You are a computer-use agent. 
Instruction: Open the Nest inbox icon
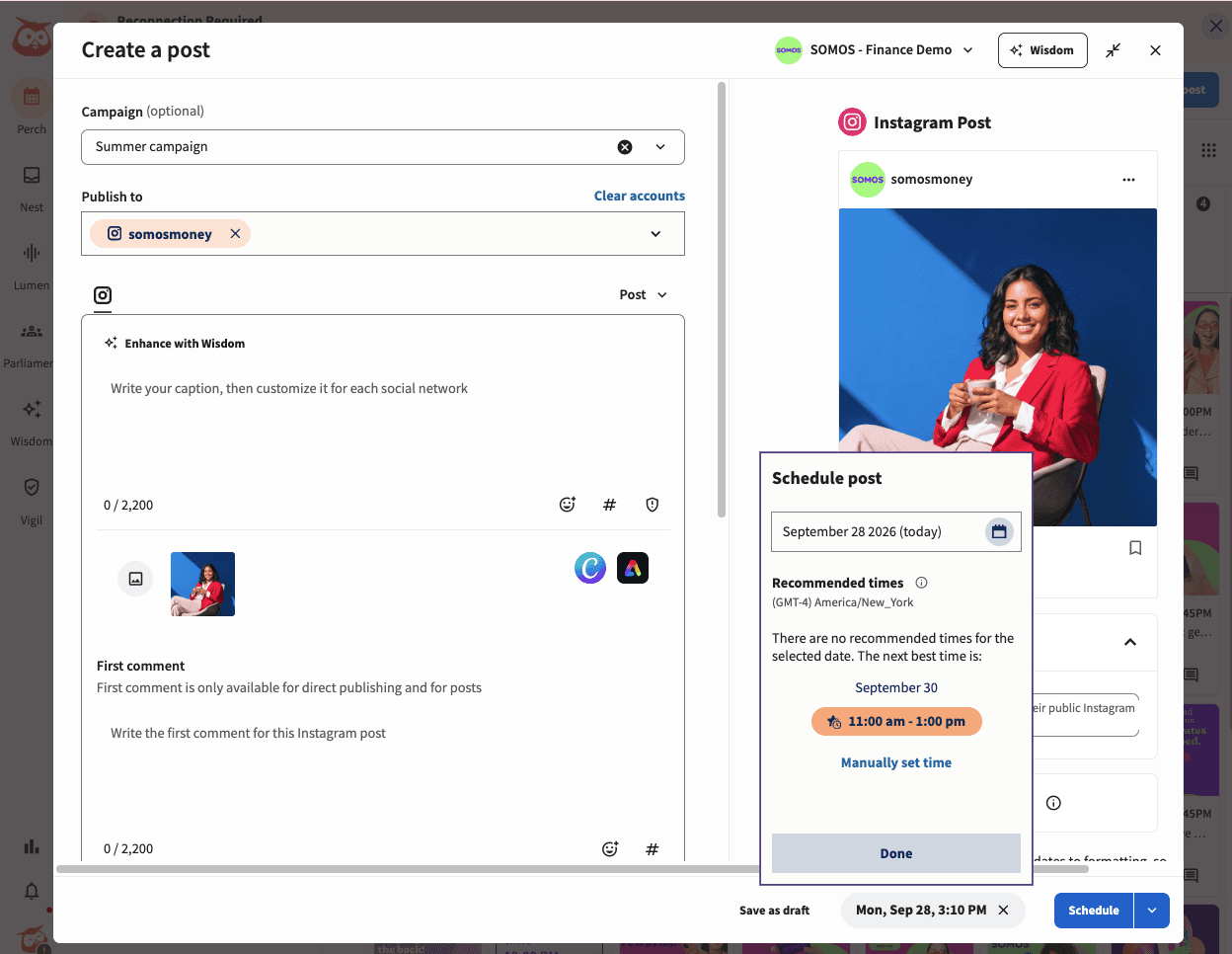click(32, 175)
